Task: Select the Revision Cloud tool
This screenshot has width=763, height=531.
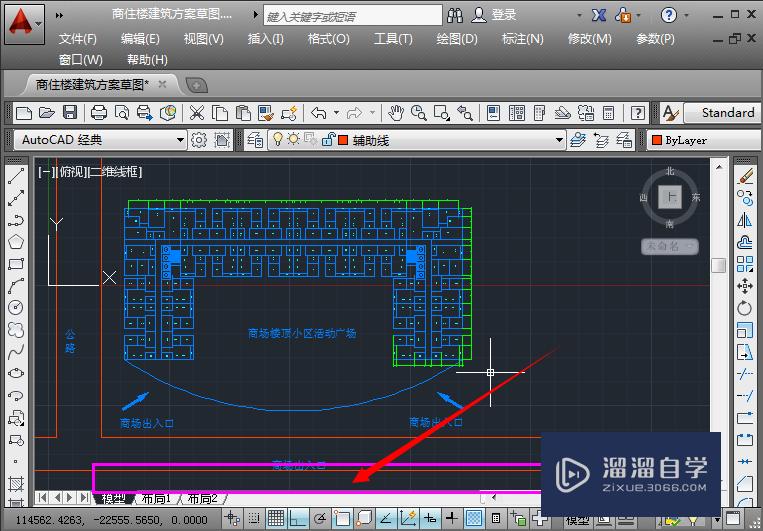Action: [16, 330]
